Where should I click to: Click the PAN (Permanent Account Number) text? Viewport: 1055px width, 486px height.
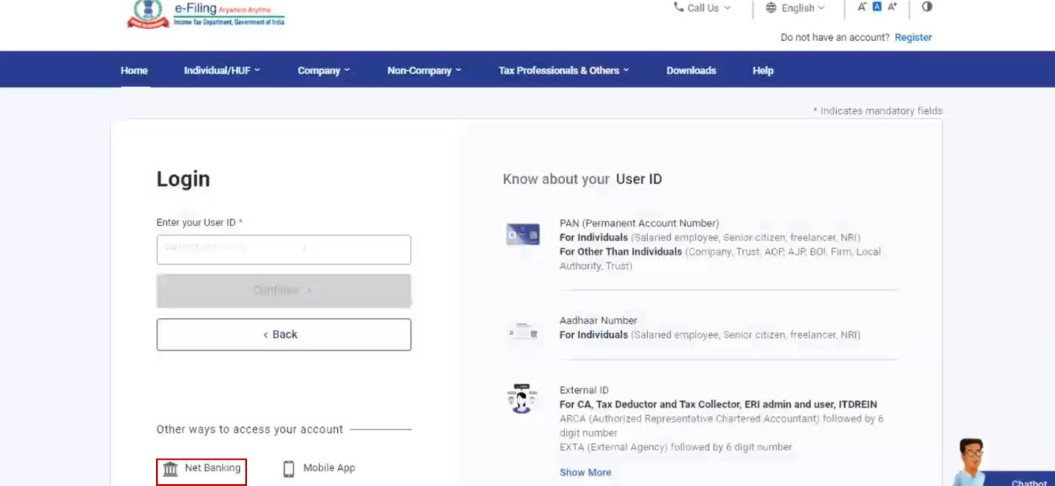(x=639, y=223)
